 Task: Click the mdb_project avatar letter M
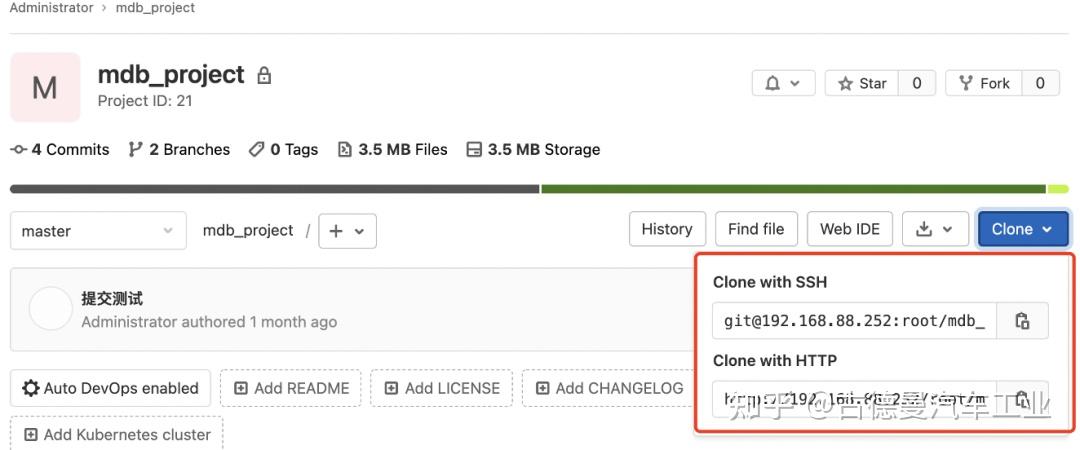45,88
